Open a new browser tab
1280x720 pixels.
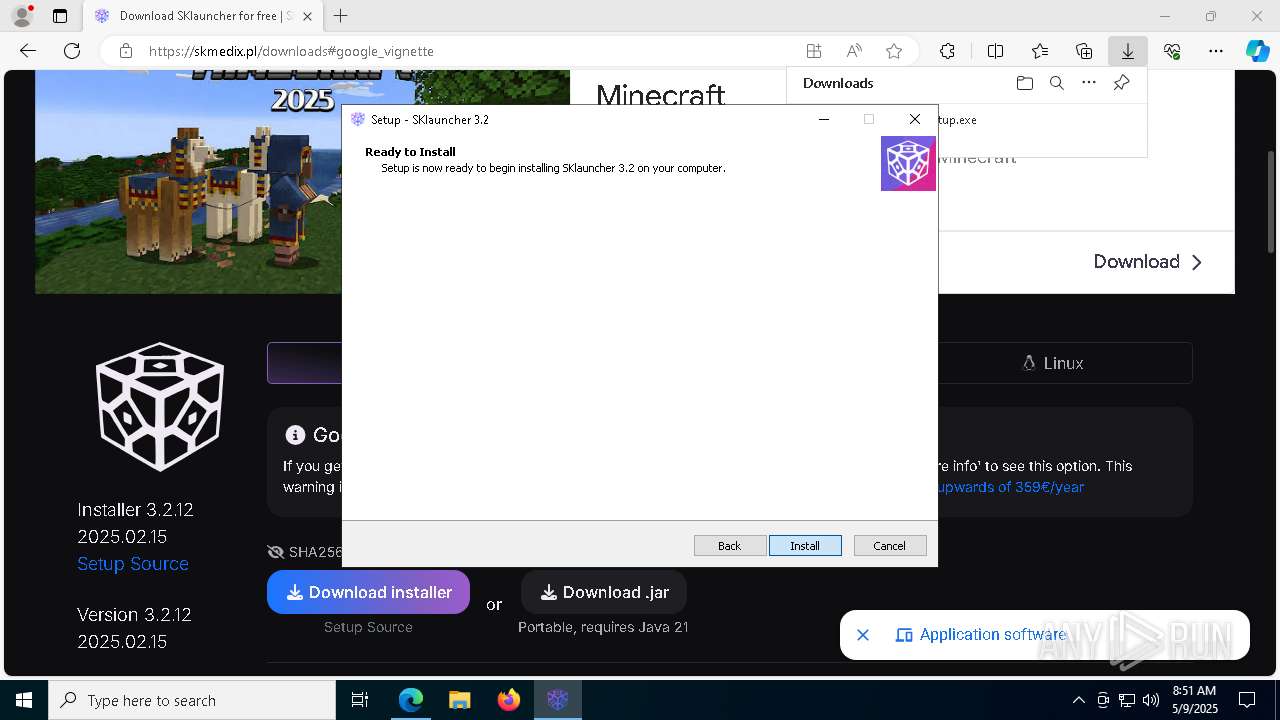click(341, 16)
